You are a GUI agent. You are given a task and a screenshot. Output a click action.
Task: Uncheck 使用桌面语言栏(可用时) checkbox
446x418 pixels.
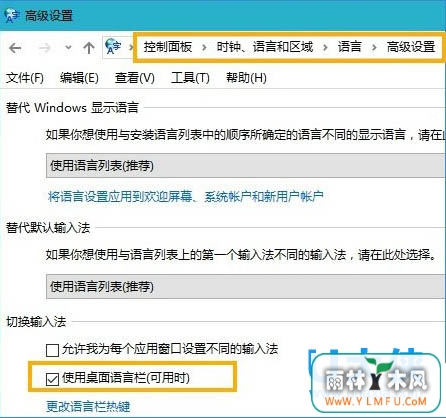pyautogui.click(x=52, y=379)
